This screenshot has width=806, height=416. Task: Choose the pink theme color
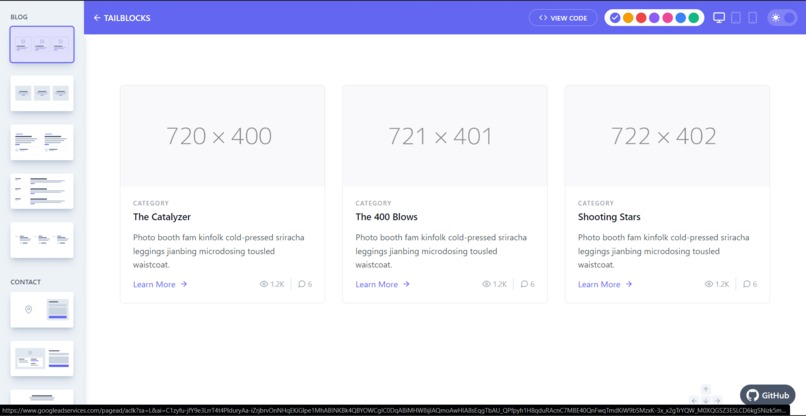[x=667, y=17]
